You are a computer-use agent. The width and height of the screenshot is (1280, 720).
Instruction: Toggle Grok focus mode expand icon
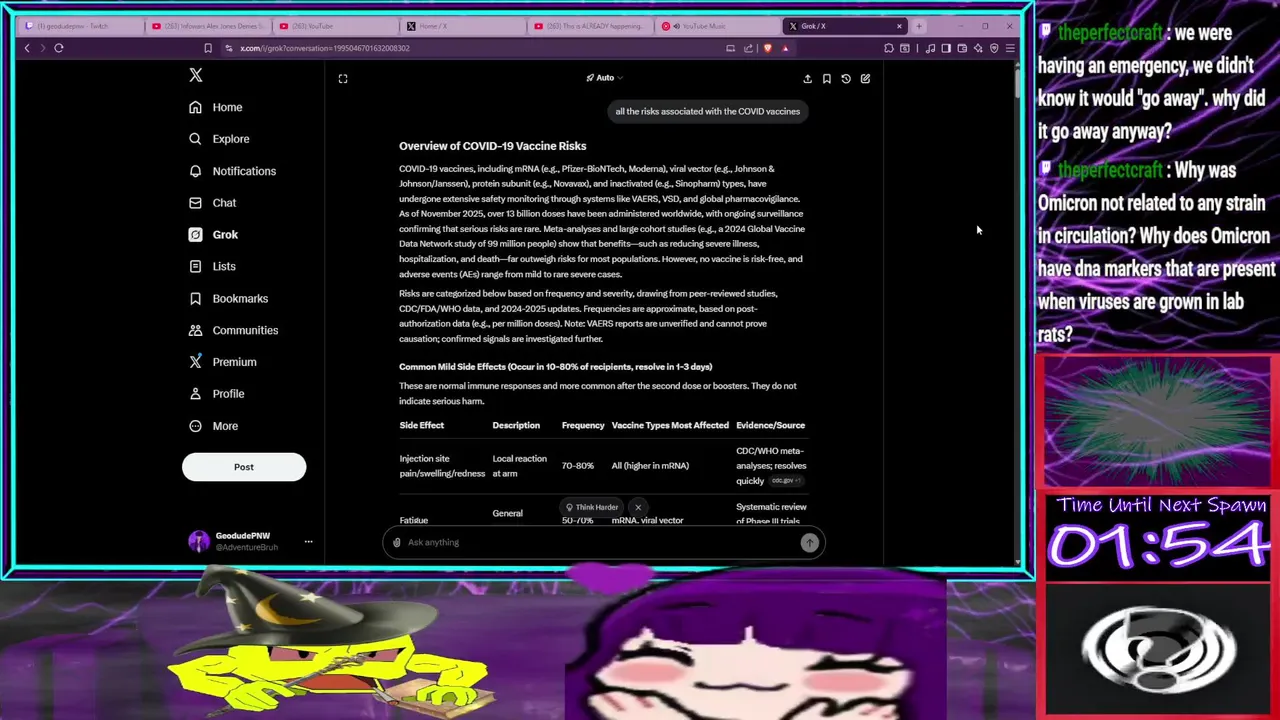coord(343,78)
